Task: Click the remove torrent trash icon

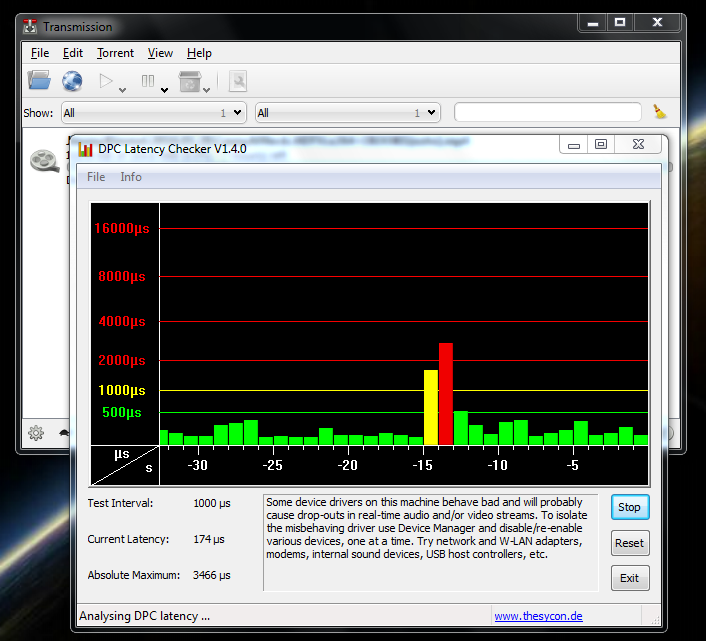Action: (x=190, y=81)
